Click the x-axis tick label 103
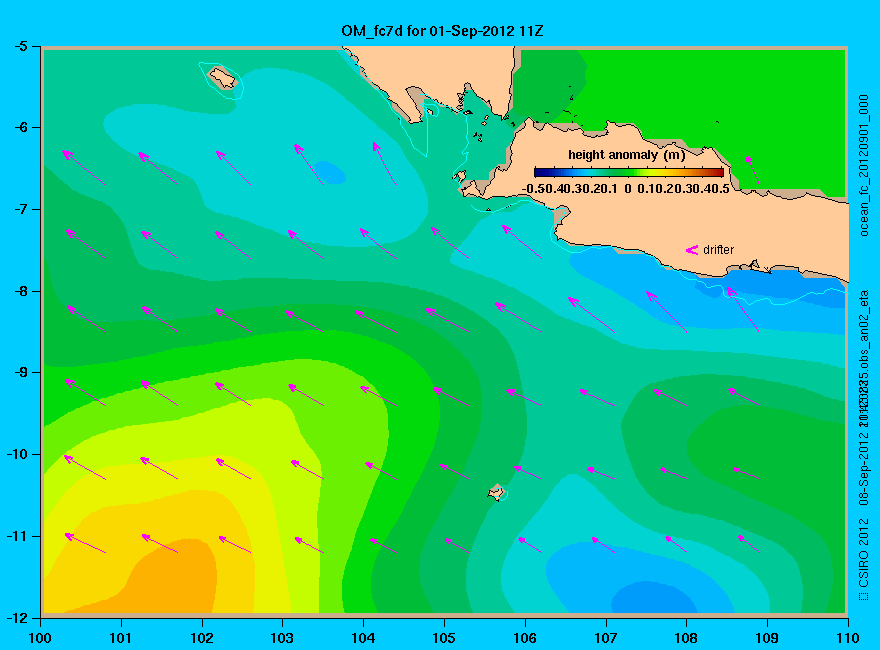 pyautogui.click(x=282, y=638)
